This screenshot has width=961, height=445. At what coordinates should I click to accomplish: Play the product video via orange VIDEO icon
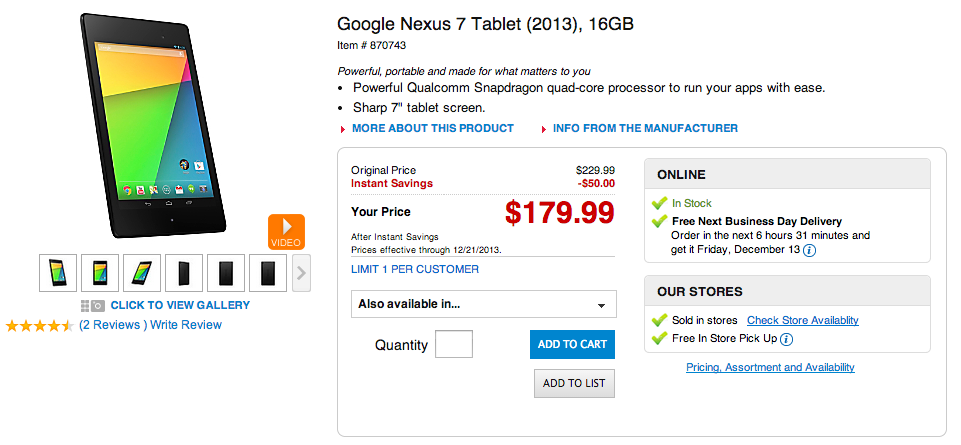(286, 232)
